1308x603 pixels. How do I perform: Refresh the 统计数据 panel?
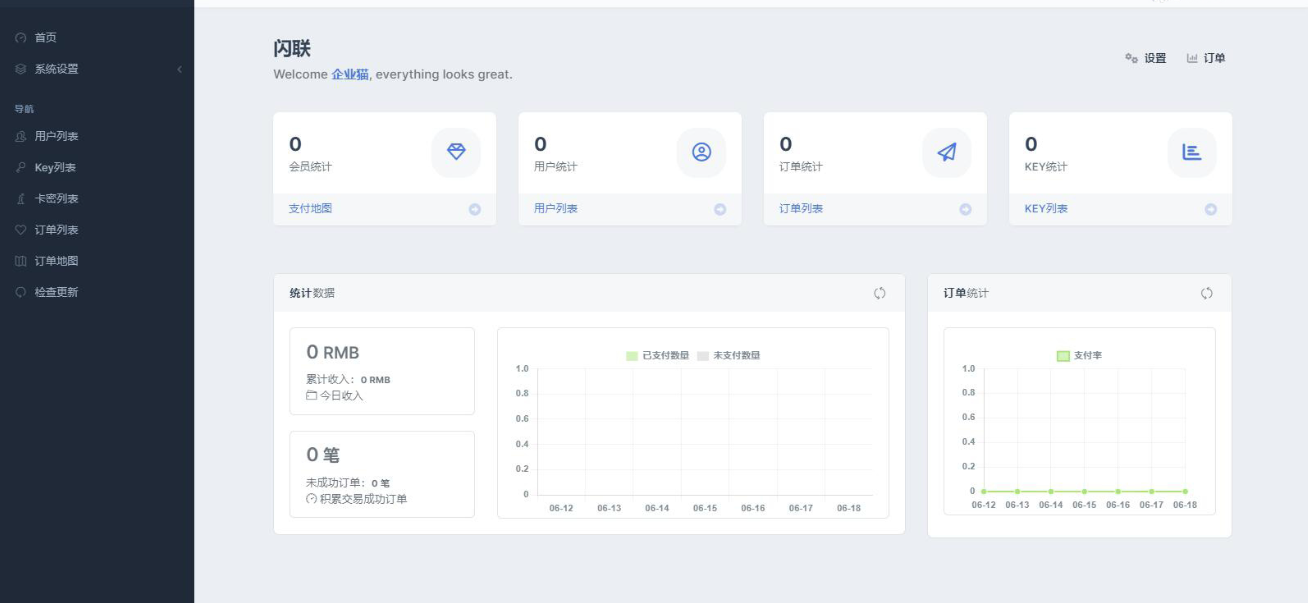tap(880, 293)
